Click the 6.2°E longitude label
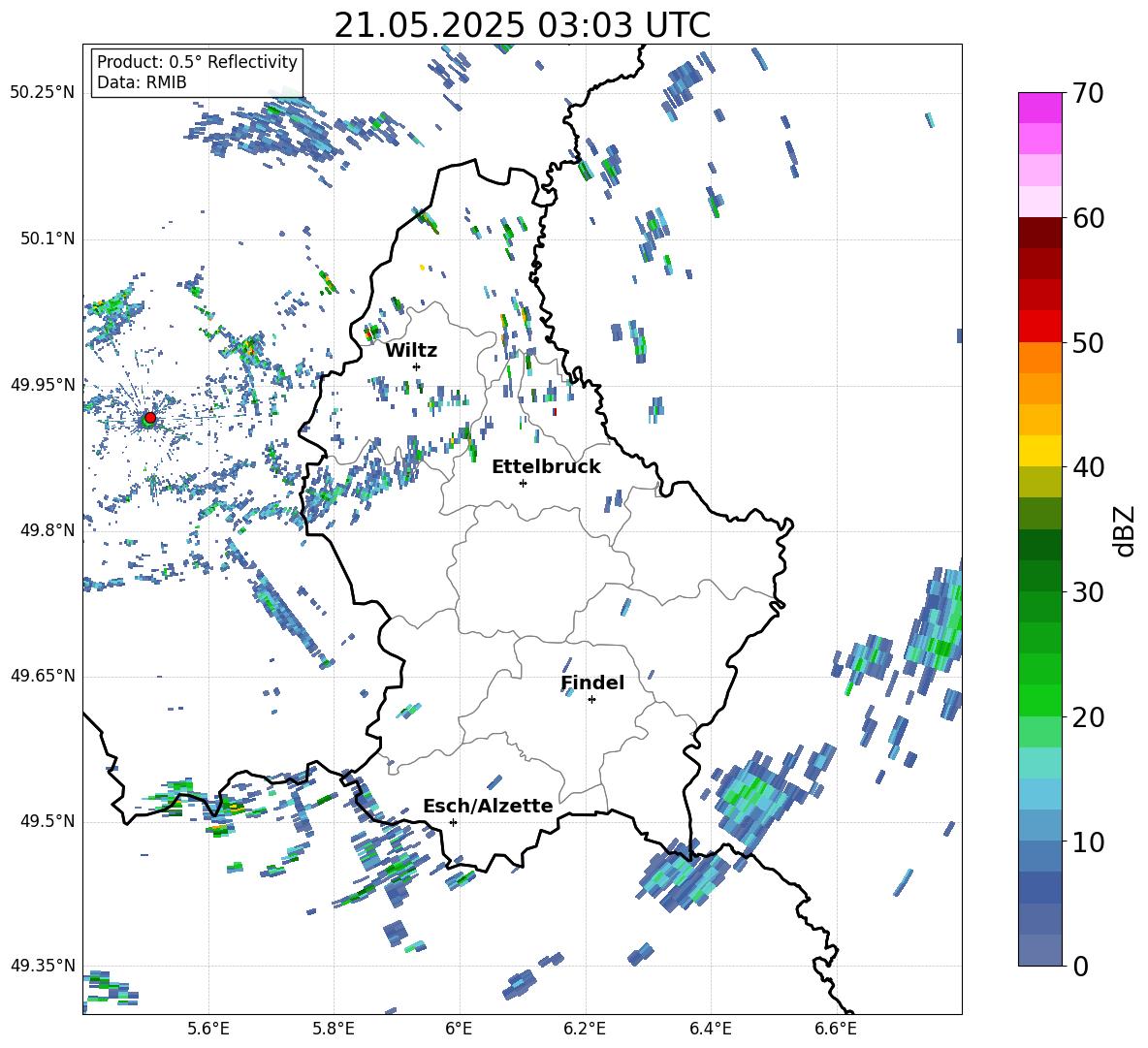This screenshot has width=1148, height=1048. tap(585, 1029)
